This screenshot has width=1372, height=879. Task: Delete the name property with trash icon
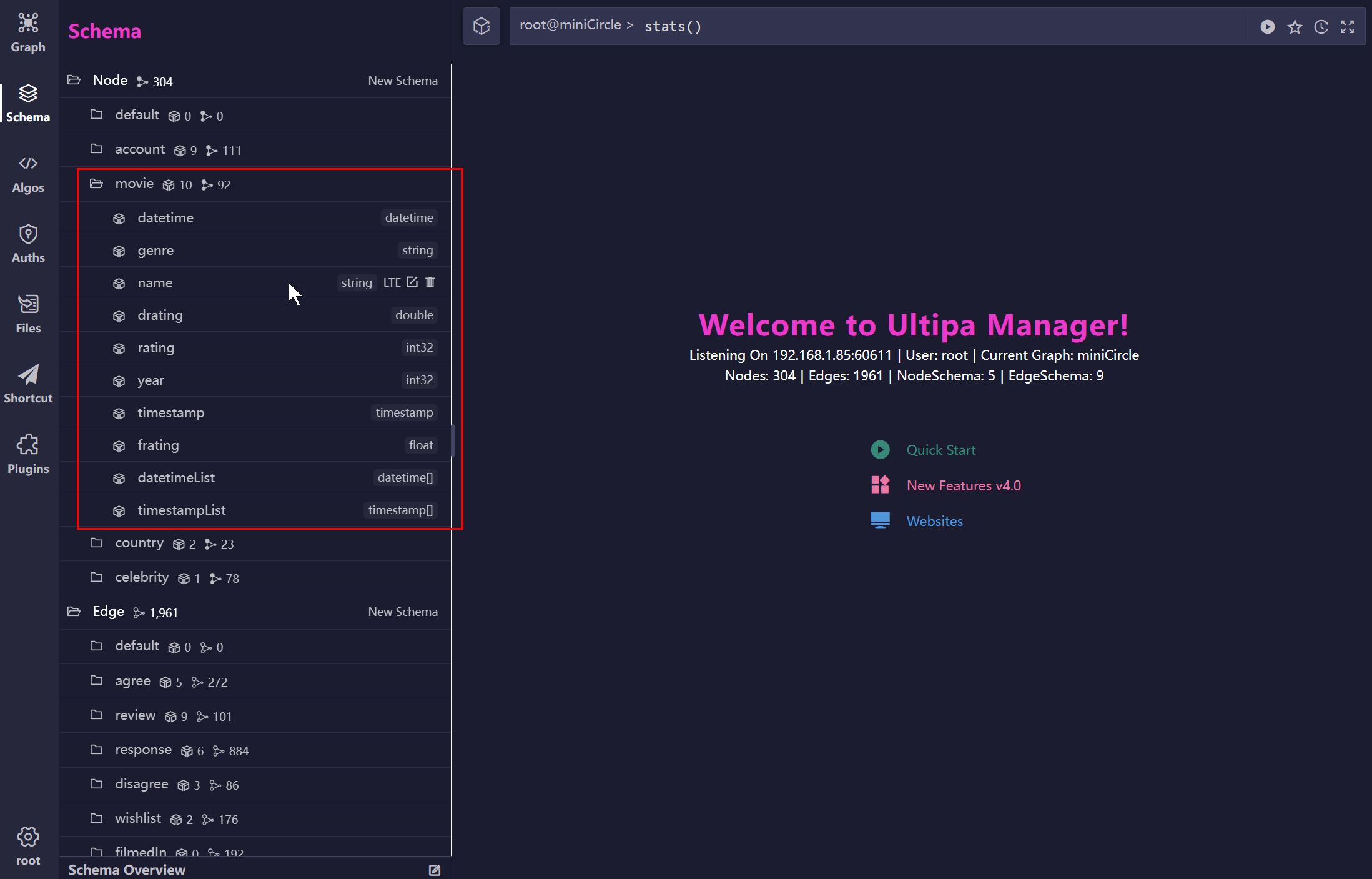pyautogui.click(x=430, y=282)
